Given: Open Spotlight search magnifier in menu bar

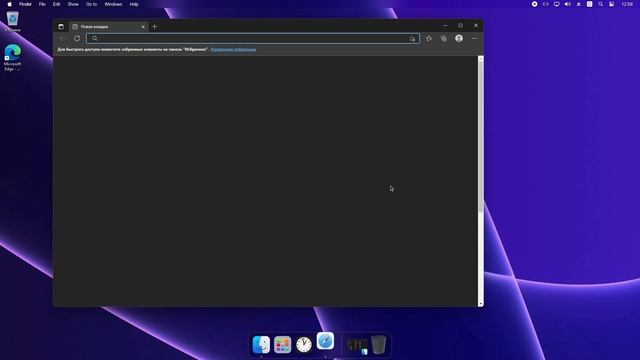Looking at the screenshot, I should coord(600,4).
